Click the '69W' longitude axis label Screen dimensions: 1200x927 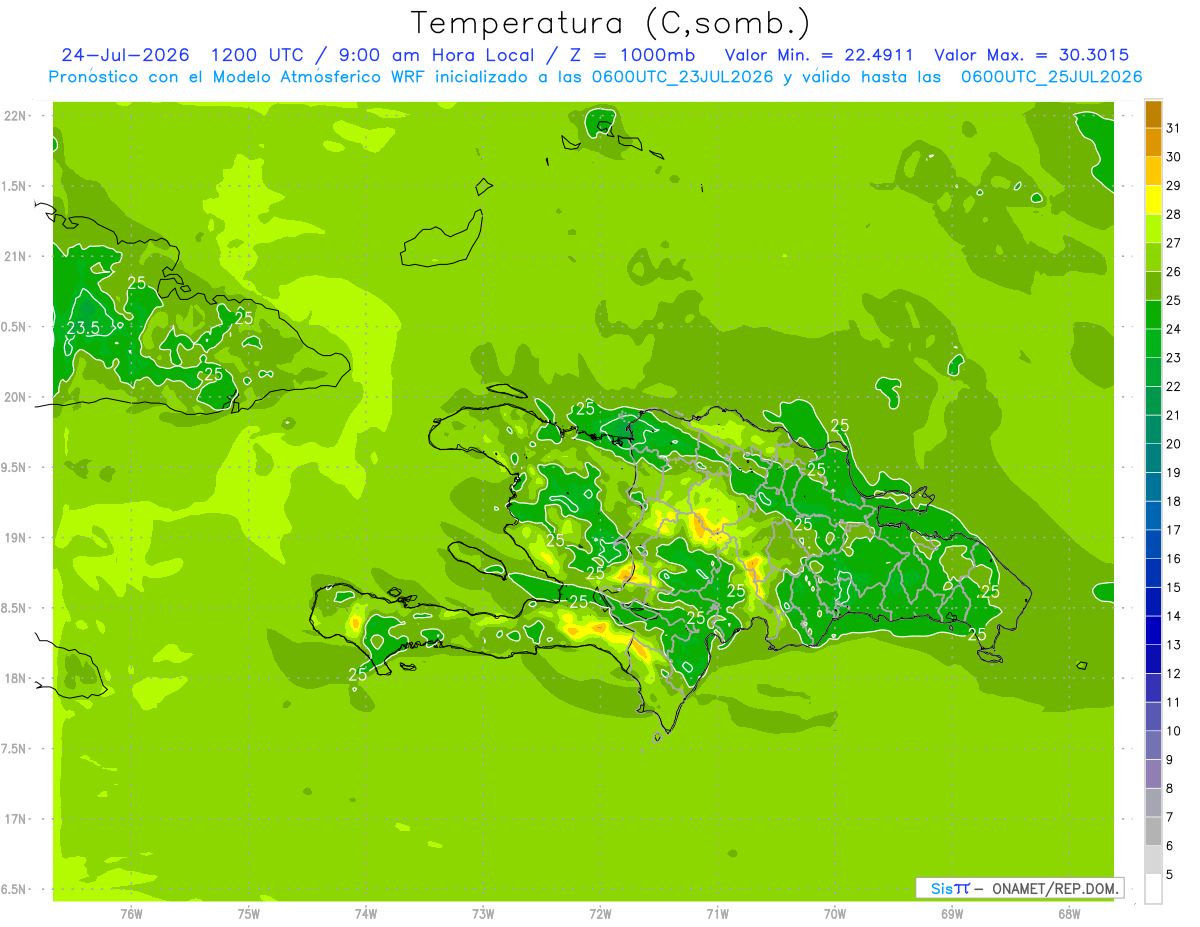pos(952,913)
